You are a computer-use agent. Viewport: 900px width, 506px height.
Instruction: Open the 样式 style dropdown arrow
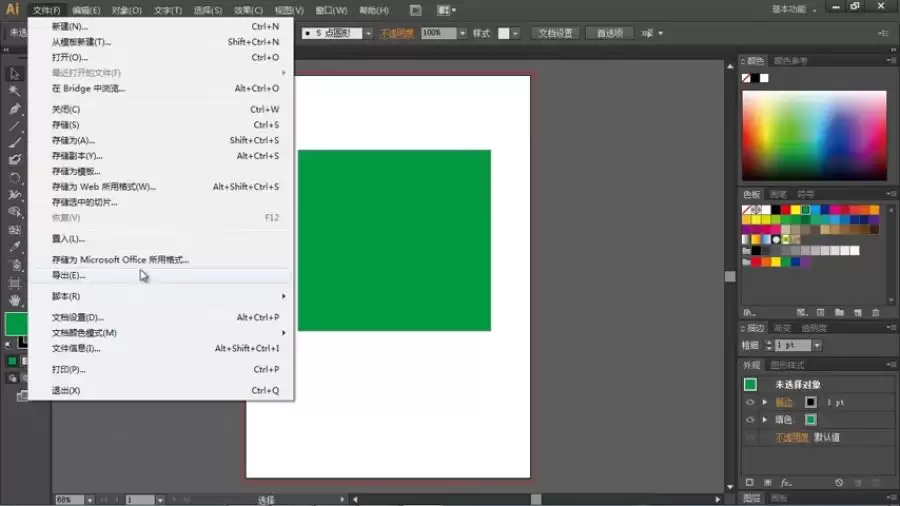tap(515, 33)
